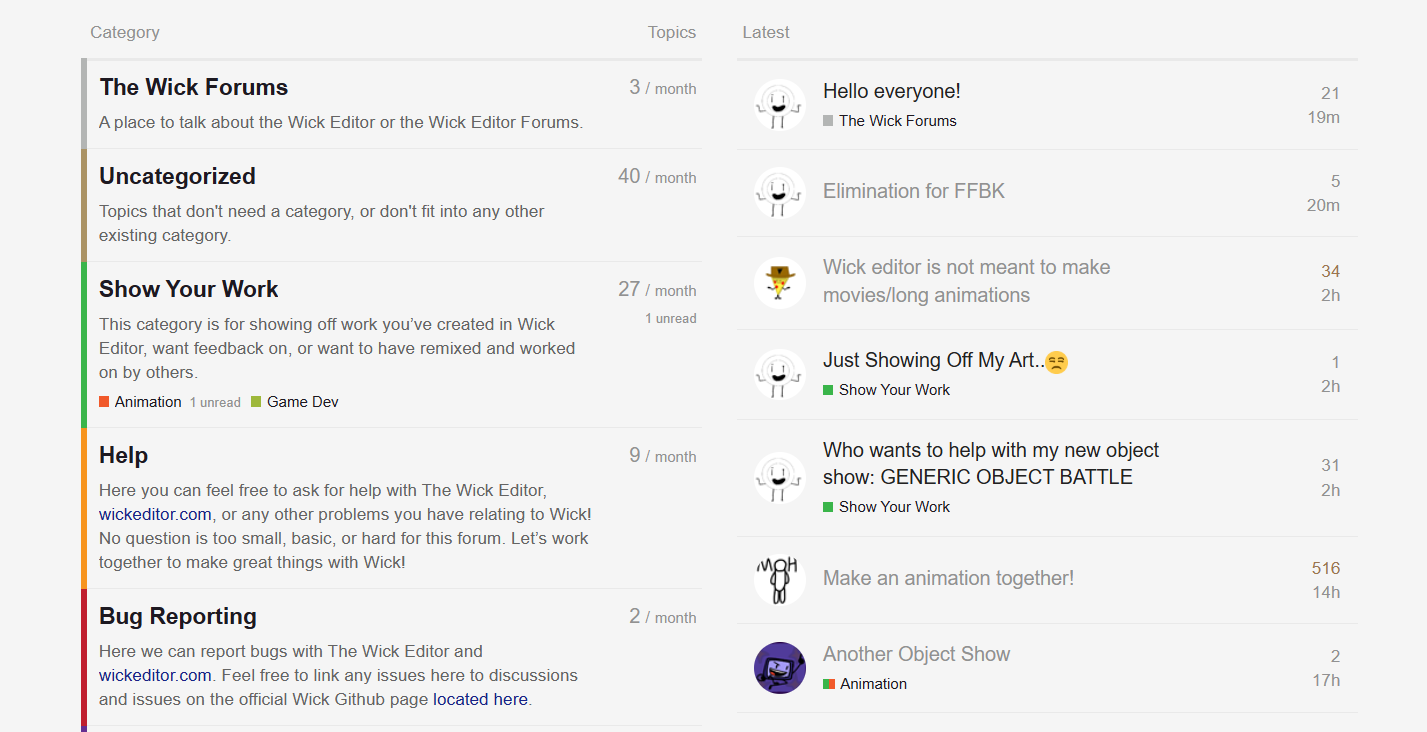Click avatar next to Elimination for FFBK
Screen dimensions: 1427x732
coord(779,192)
